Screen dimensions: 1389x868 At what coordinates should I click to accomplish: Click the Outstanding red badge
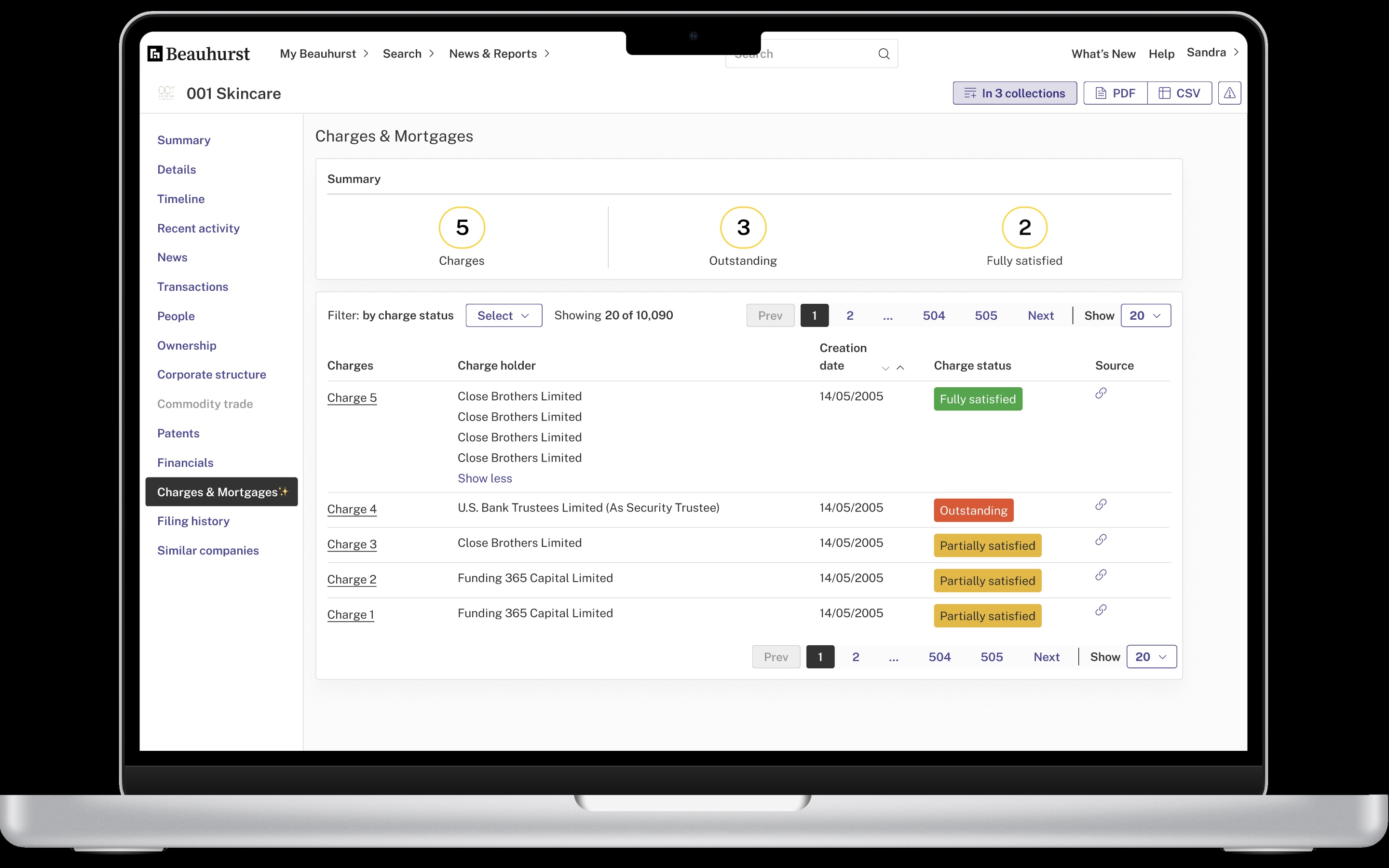tap(973, 510)
